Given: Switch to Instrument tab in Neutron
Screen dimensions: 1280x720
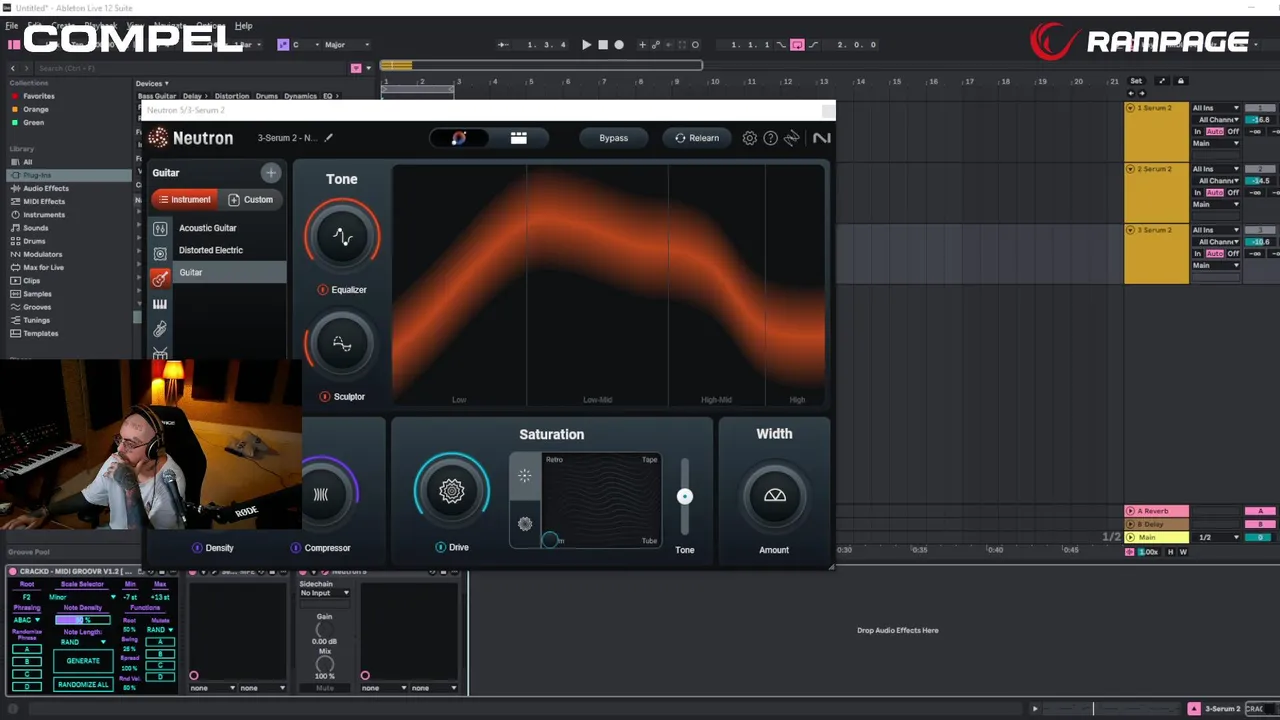Looking at the screenshot, I should [x=185, y=199].
